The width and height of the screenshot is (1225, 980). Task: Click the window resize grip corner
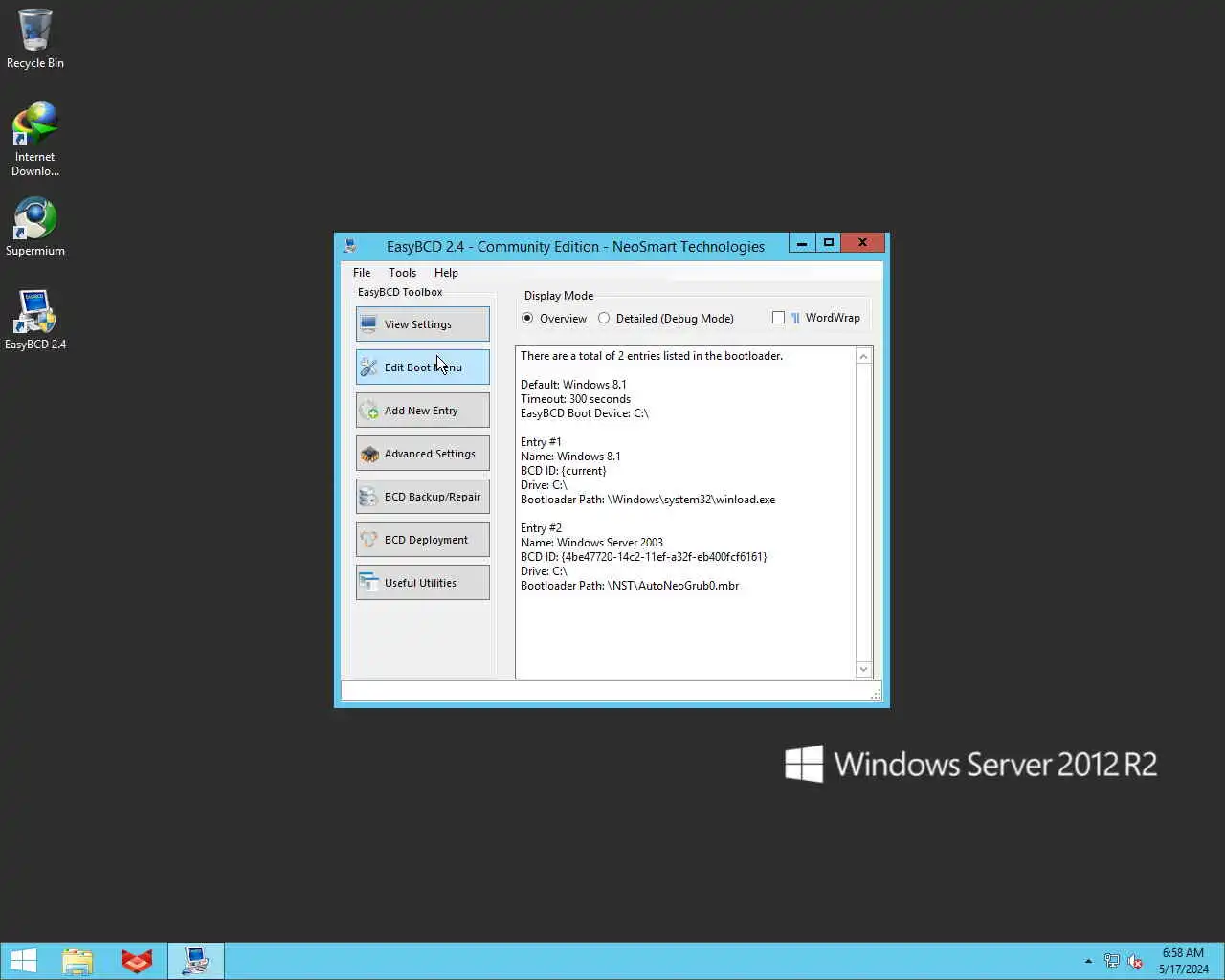click(x=876, y=694)
